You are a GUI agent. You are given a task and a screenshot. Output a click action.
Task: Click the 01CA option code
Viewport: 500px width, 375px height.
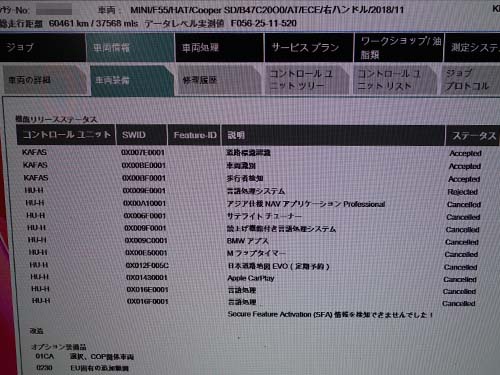pos(45,356)
